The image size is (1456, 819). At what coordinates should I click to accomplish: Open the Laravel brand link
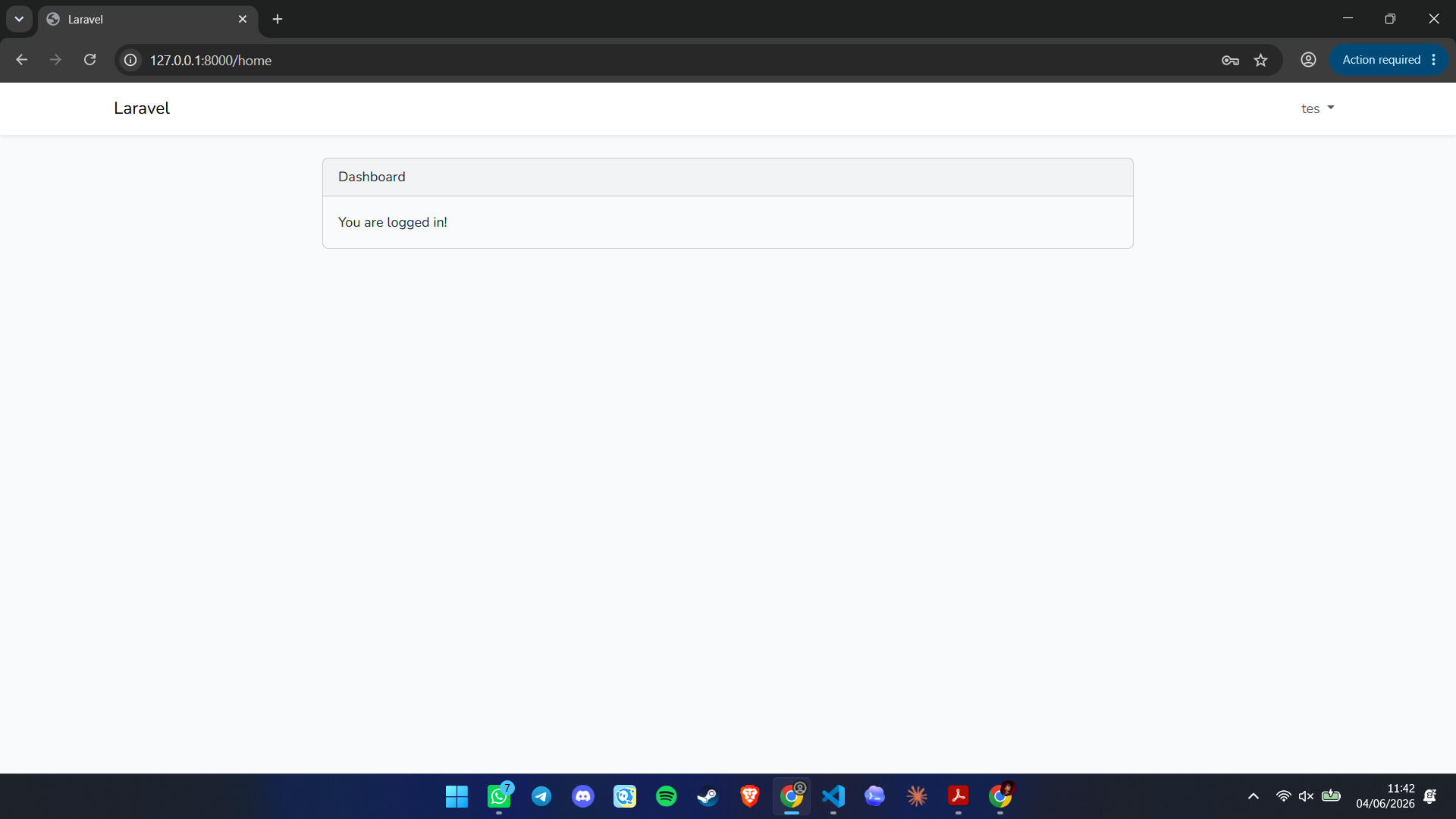click(x=142, y=108)
